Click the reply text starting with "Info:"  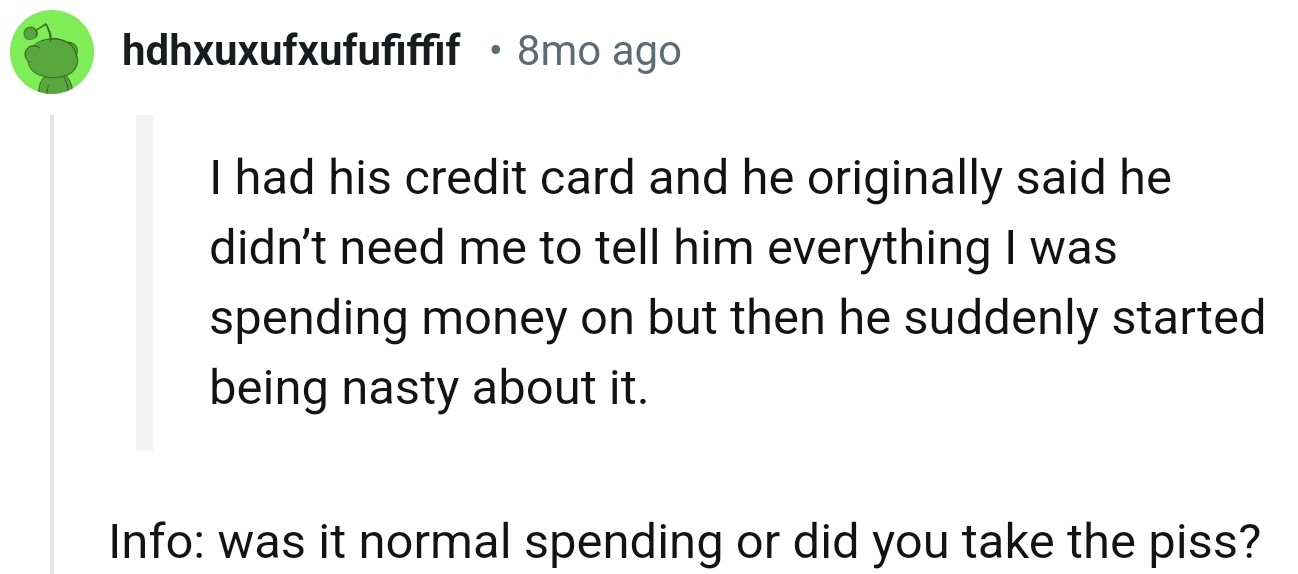[x=683, y=541]
